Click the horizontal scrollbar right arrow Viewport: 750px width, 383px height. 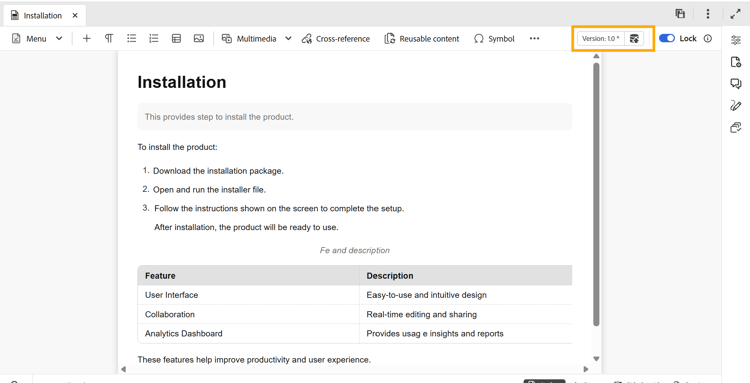[585, 369]
